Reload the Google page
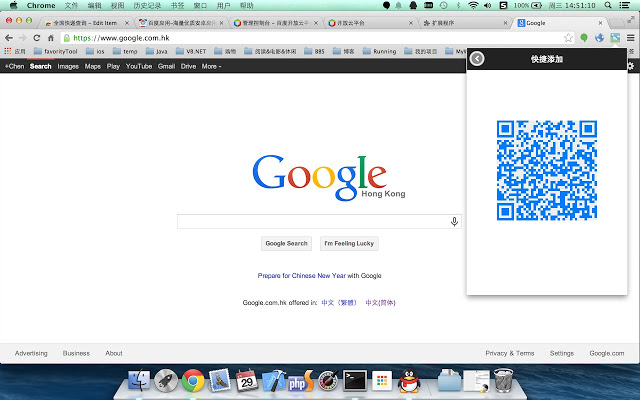The width and height of the screenshot is (640, 400). coord(37,38)
